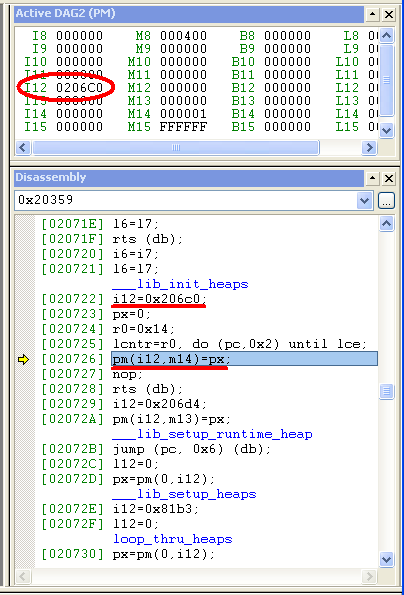Select the loop_thru_heaps label
404x595 pixels.
point(173,539)
